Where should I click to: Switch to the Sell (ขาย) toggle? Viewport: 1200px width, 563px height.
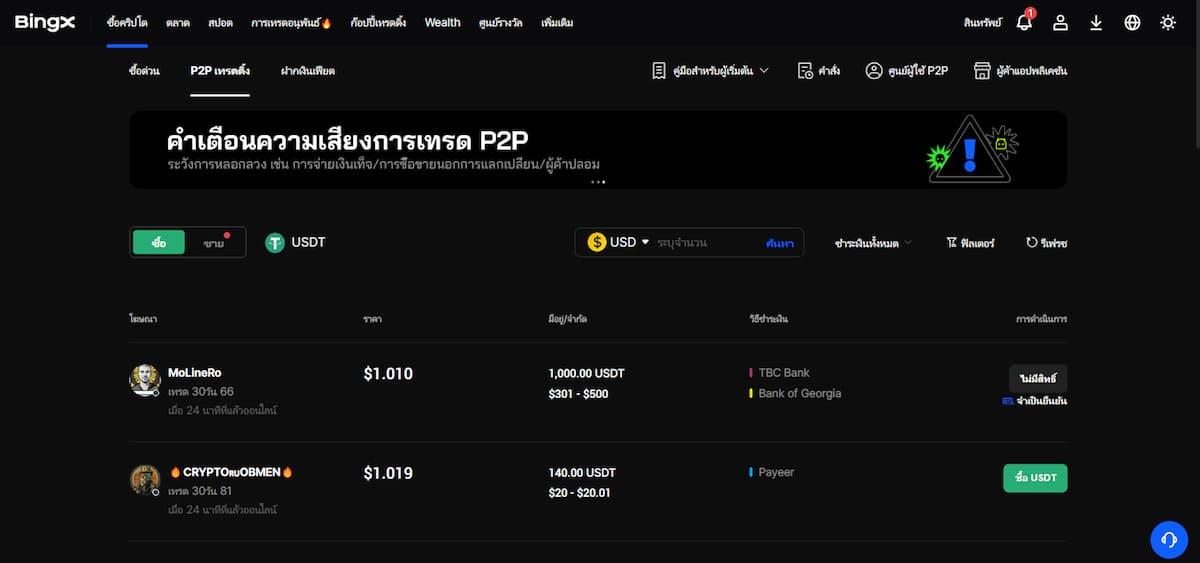click(214, 243)
